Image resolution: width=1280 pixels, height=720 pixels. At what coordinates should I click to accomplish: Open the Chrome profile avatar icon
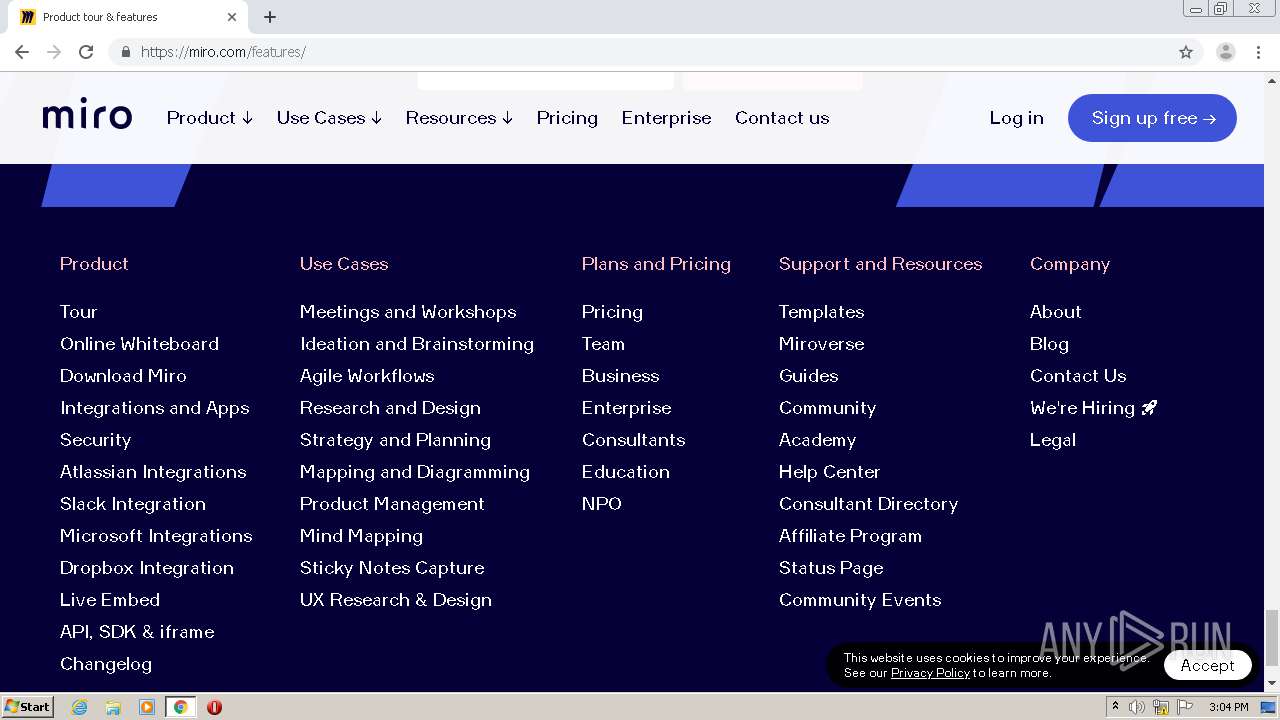point(1226,52)
